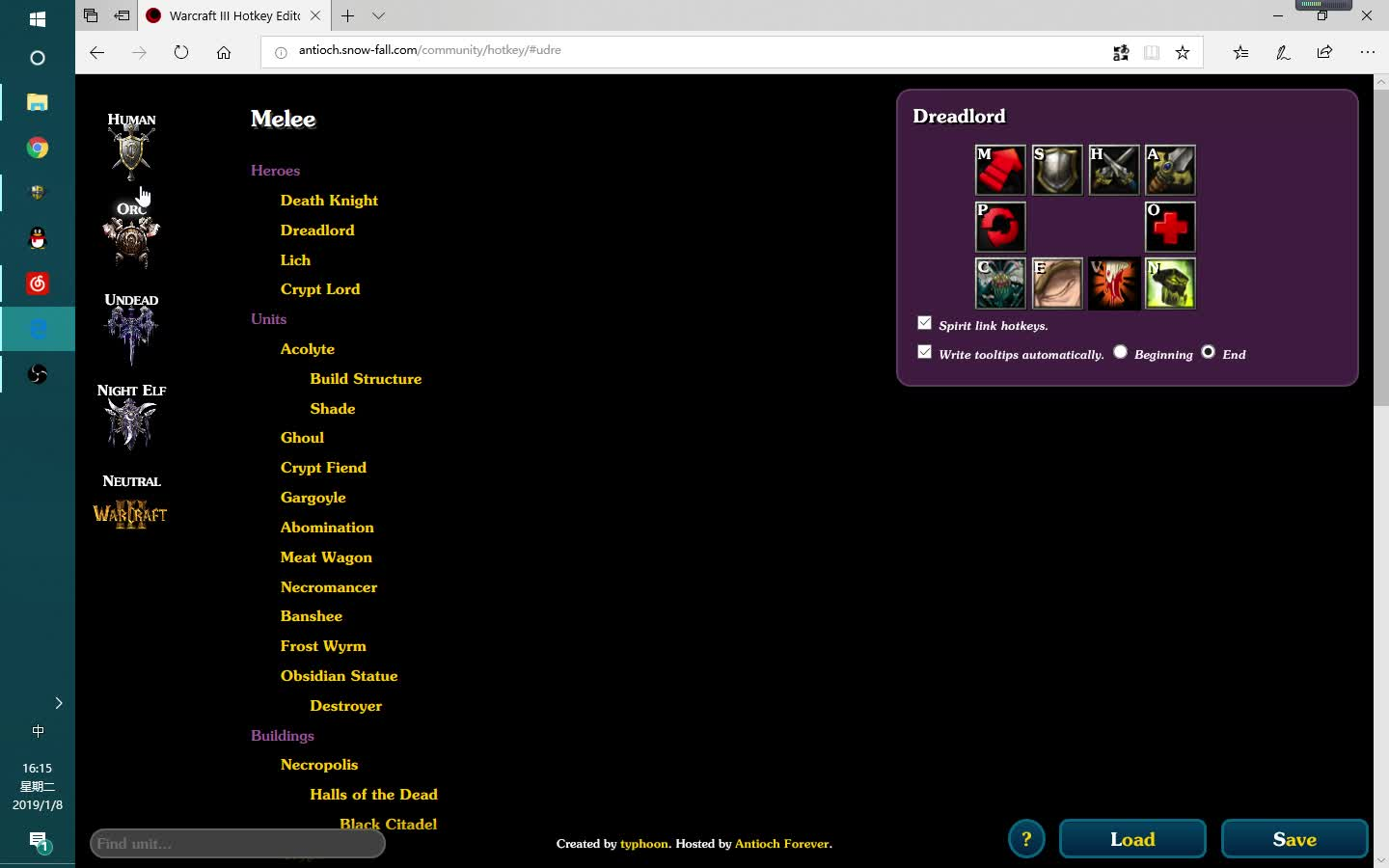Screen dimensions: 1389x868
Task: Open the Windows Start menu
Action: coord(38,18)
